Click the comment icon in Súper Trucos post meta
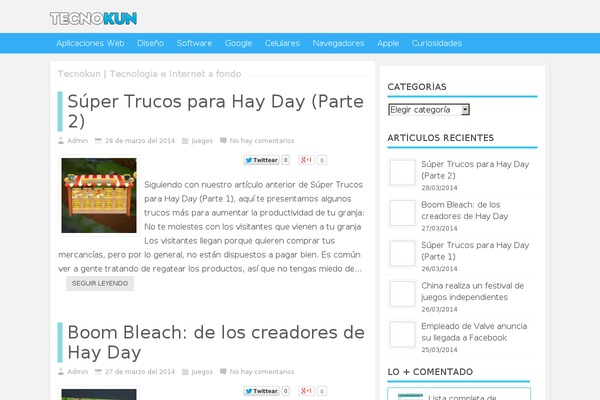This screenshot has height=400, width=600. point(223,140)
